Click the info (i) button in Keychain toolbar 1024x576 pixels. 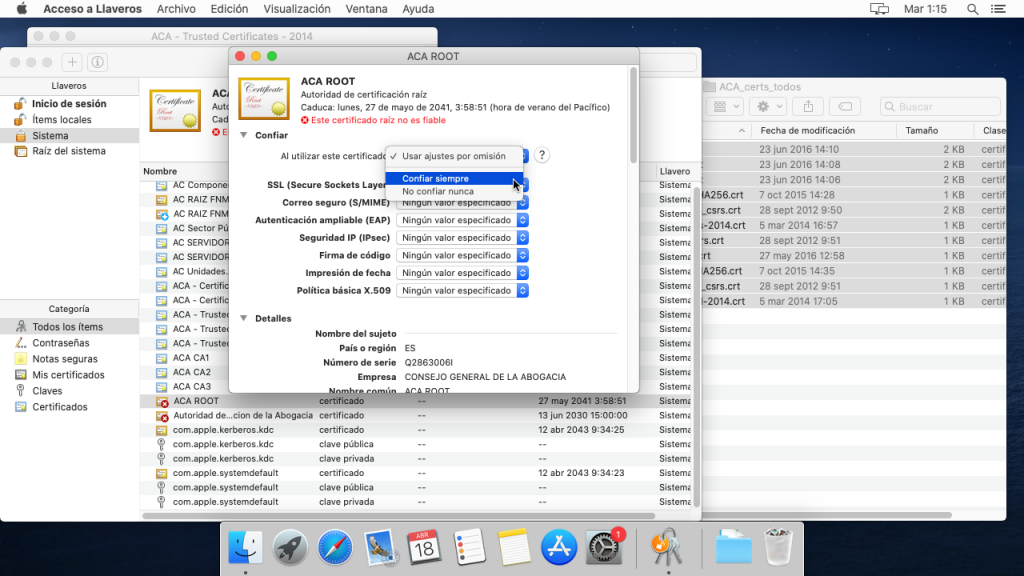[97, 62]
